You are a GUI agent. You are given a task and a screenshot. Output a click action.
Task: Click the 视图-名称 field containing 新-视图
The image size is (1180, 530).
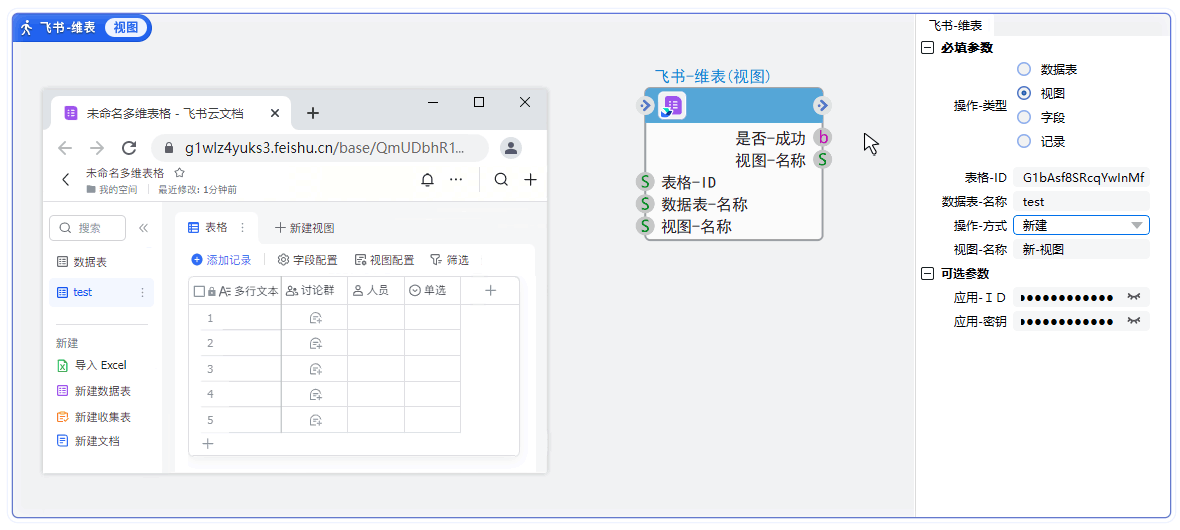pos(1081,250)
